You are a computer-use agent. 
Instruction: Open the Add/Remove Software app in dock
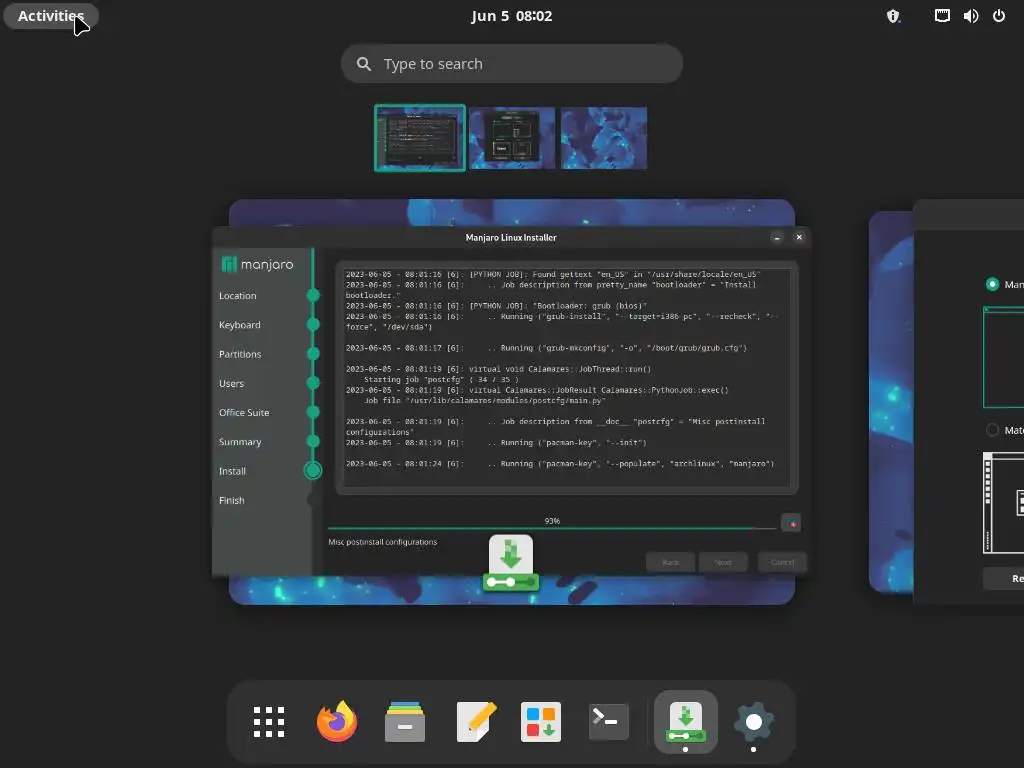[541, 722]
